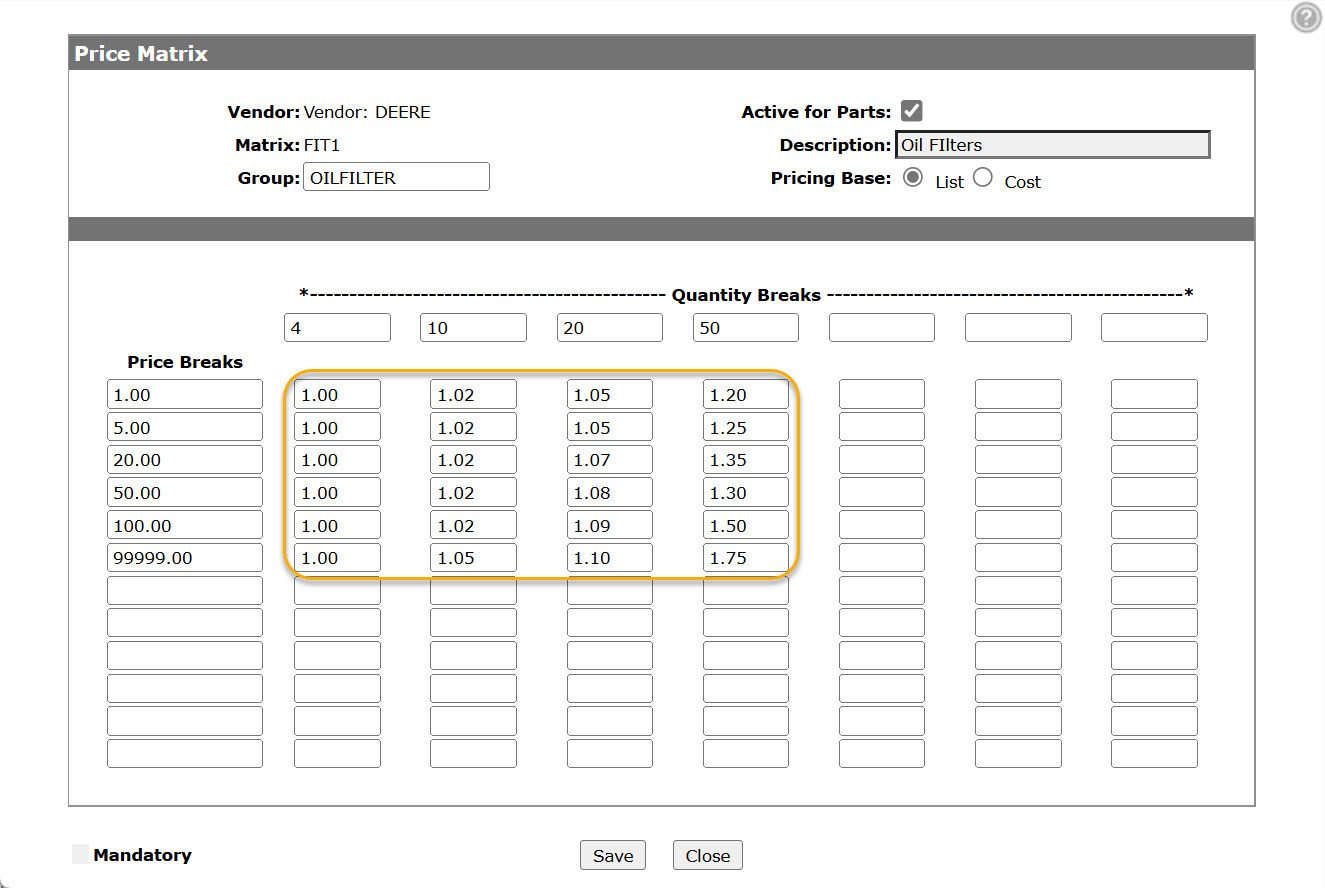The image size is (1325, 888).
Task: Click the first empty quantity break field after 50
Action: (x=881, y=328)
